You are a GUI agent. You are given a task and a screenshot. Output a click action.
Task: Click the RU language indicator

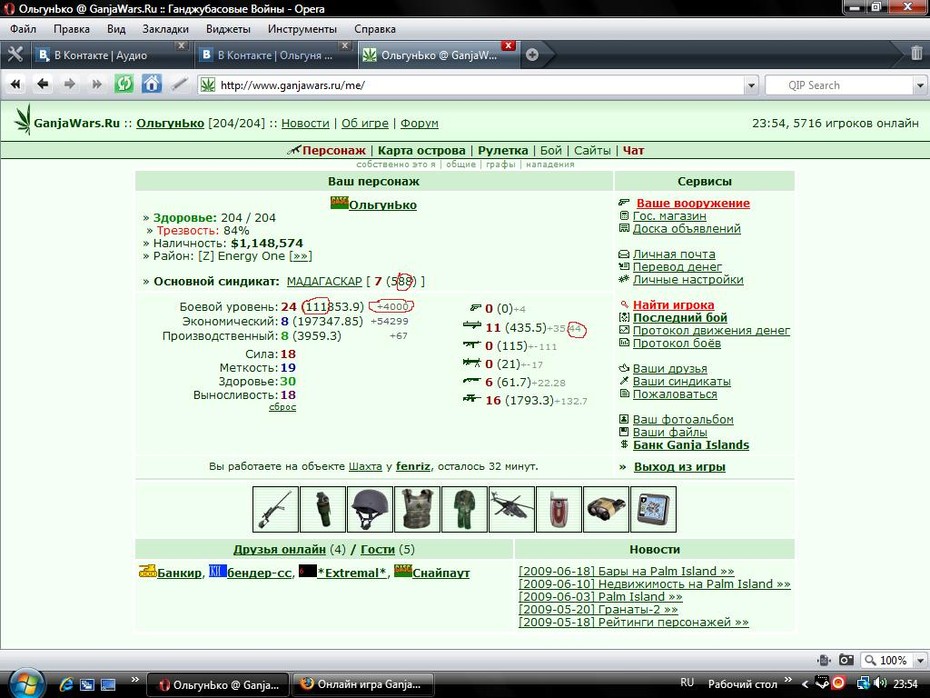(687, 683)
